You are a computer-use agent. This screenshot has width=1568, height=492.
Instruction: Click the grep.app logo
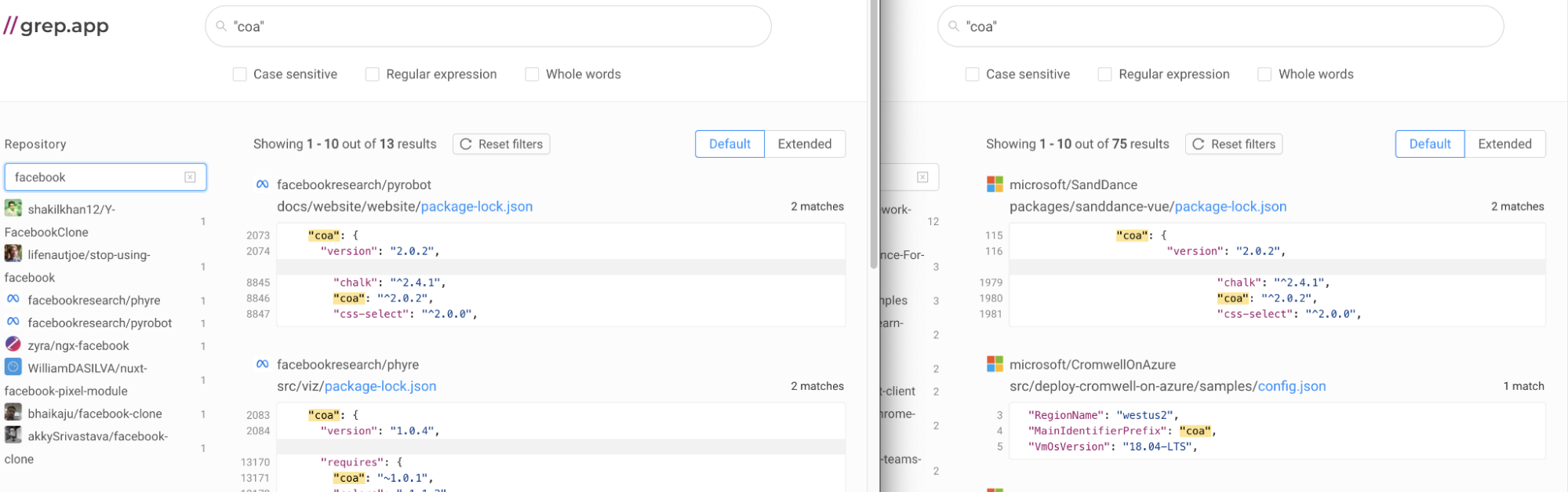pyautogui.click(x=56, y=26)
